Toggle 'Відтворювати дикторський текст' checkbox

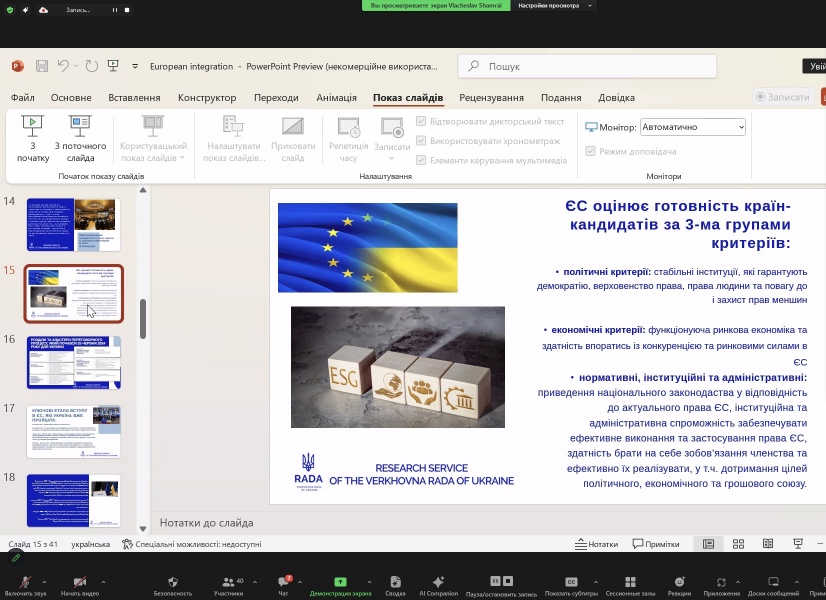(421, 122)
